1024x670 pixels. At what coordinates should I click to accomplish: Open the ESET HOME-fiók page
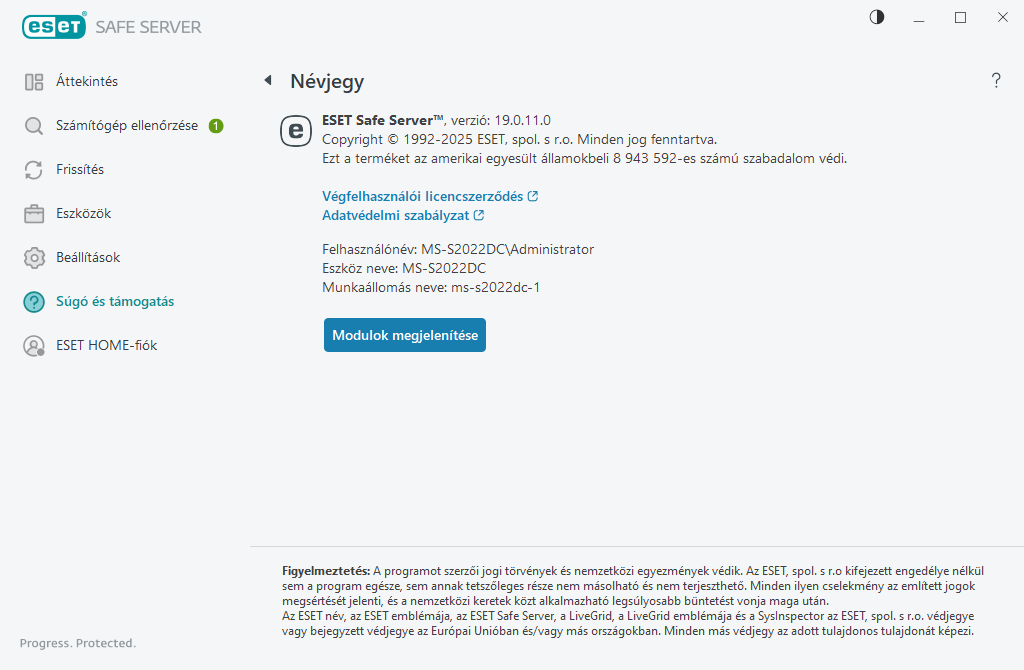click(106, 346)
